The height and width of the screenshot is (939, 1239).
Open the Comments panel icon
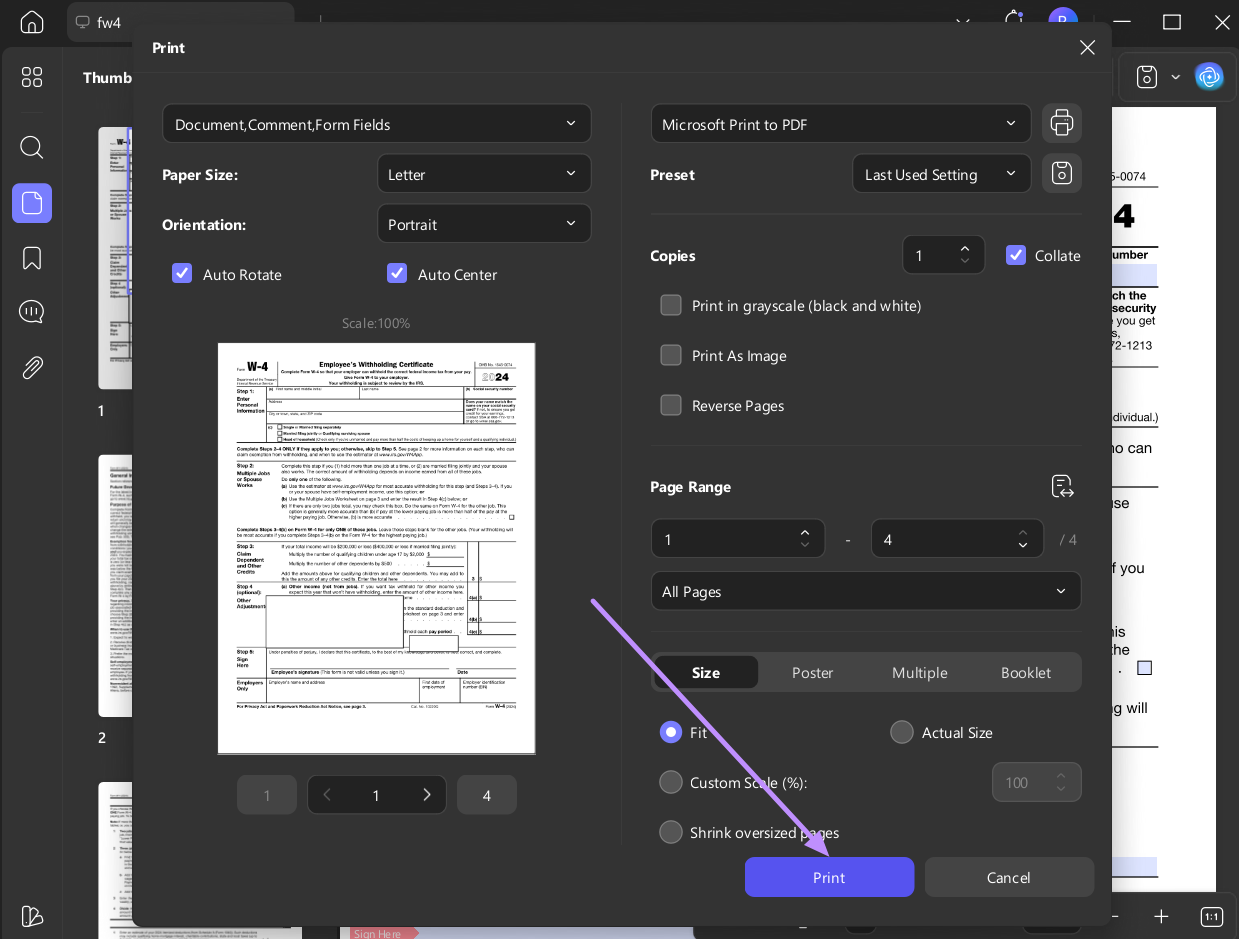31,311
